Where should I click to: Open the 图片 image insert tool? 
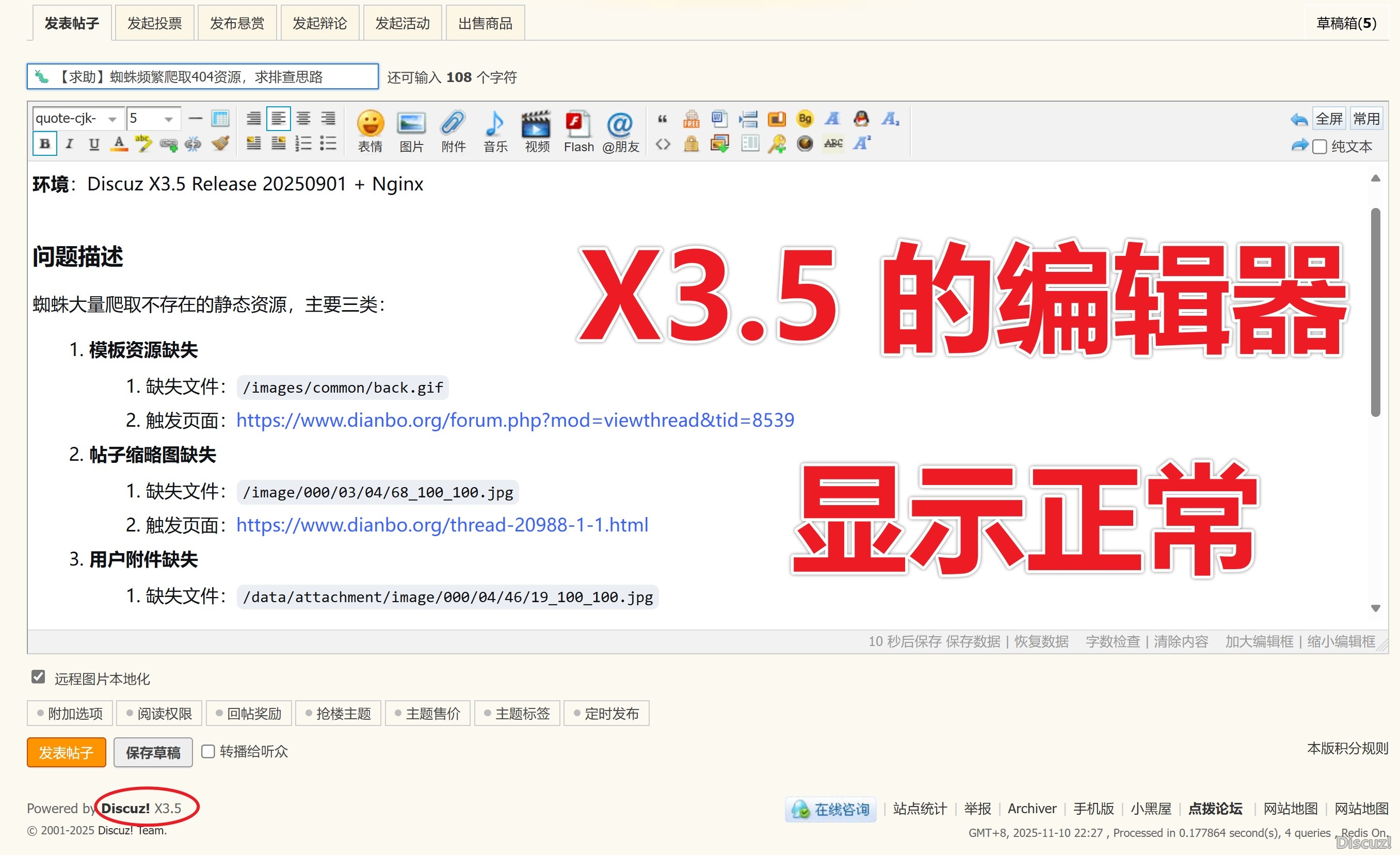tap(411, 131)
